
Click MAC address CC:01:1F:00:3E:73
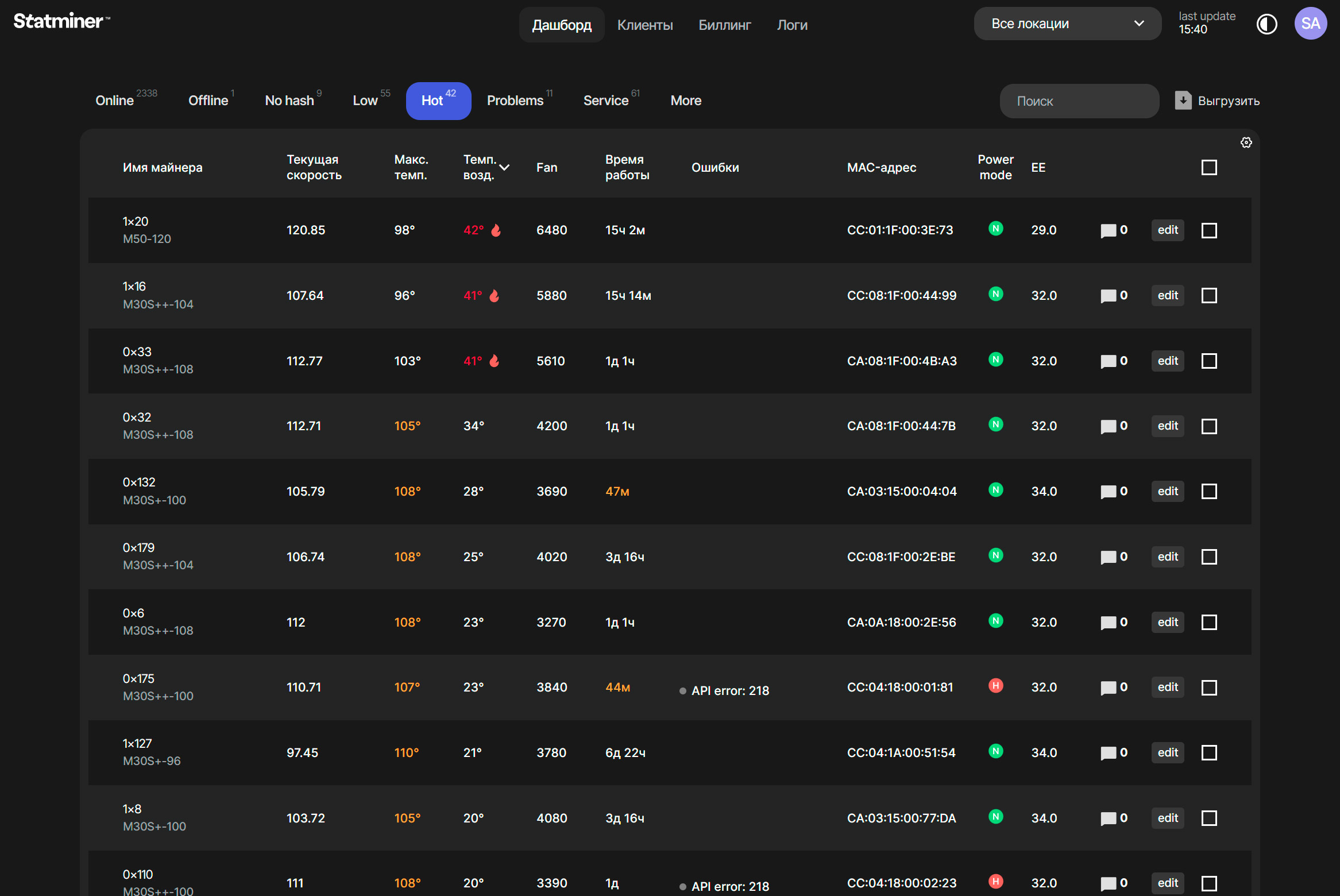tap(899, 230)
